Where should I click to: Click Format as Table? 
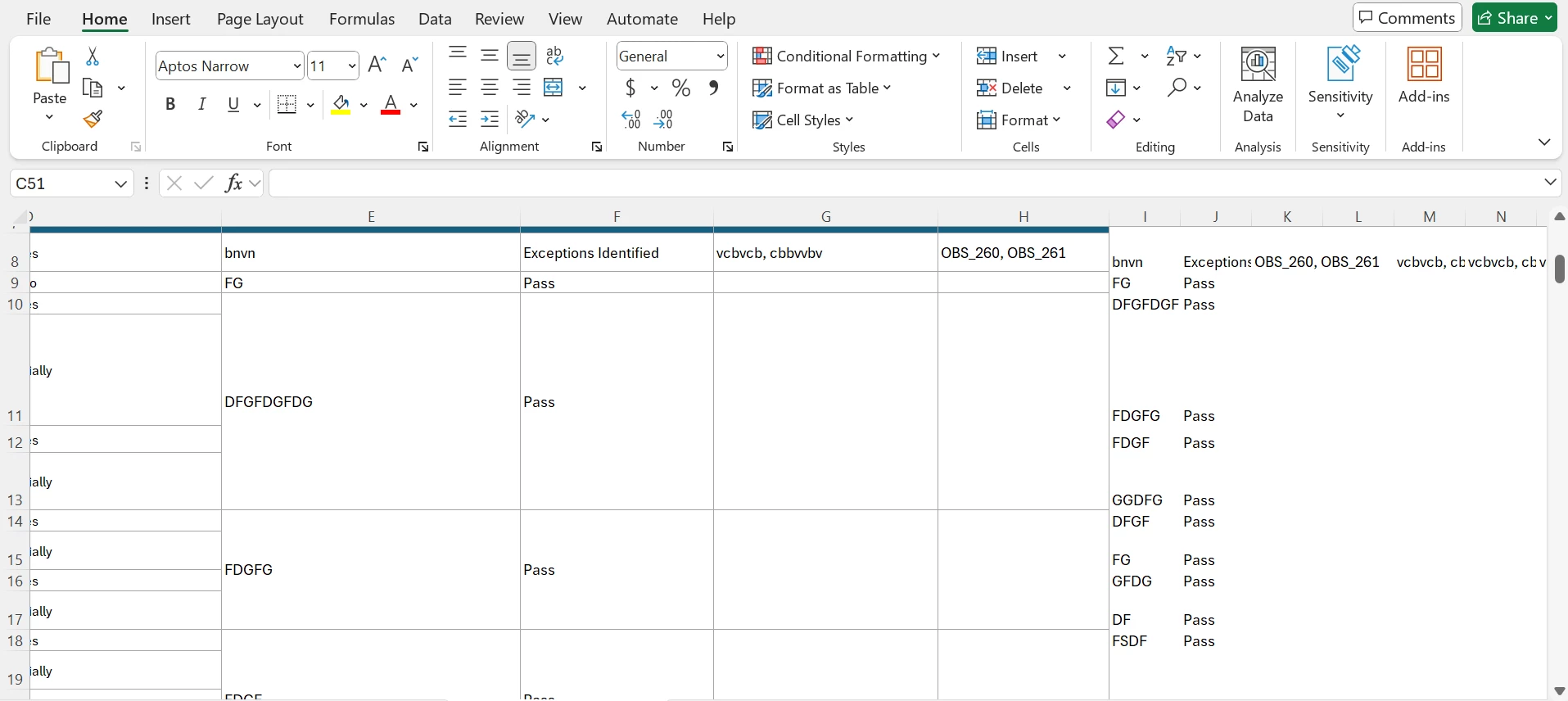pos(822,88)
